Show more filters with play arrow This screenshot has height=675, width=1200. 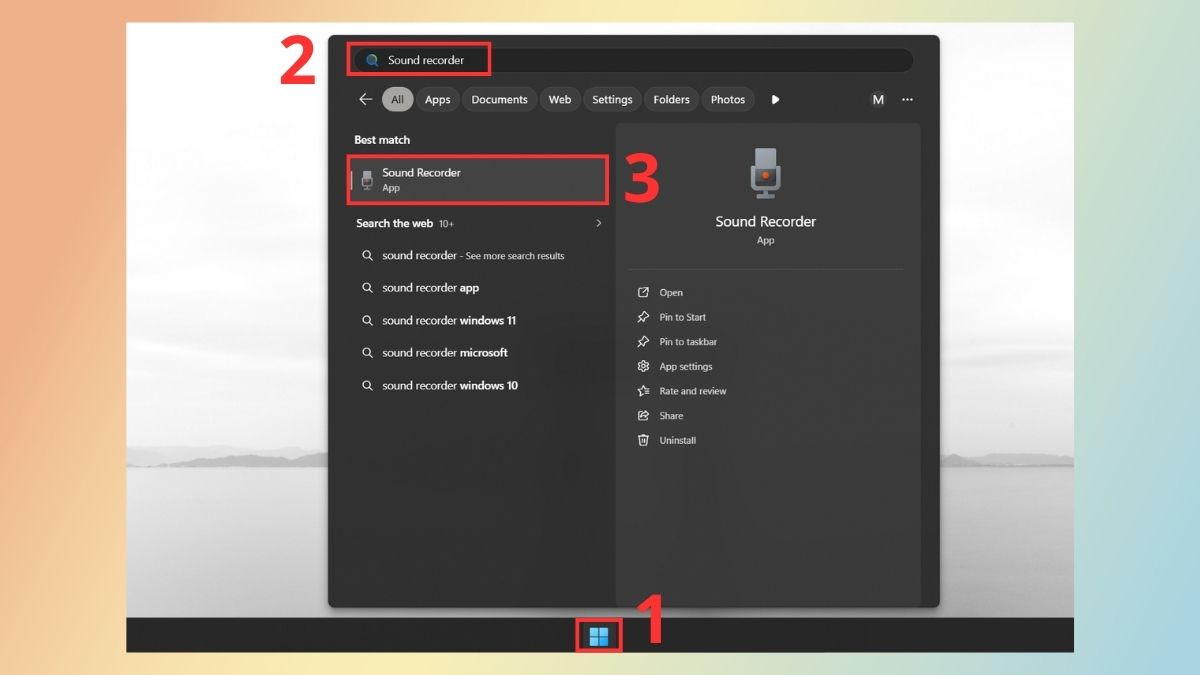tap(775, 99)
